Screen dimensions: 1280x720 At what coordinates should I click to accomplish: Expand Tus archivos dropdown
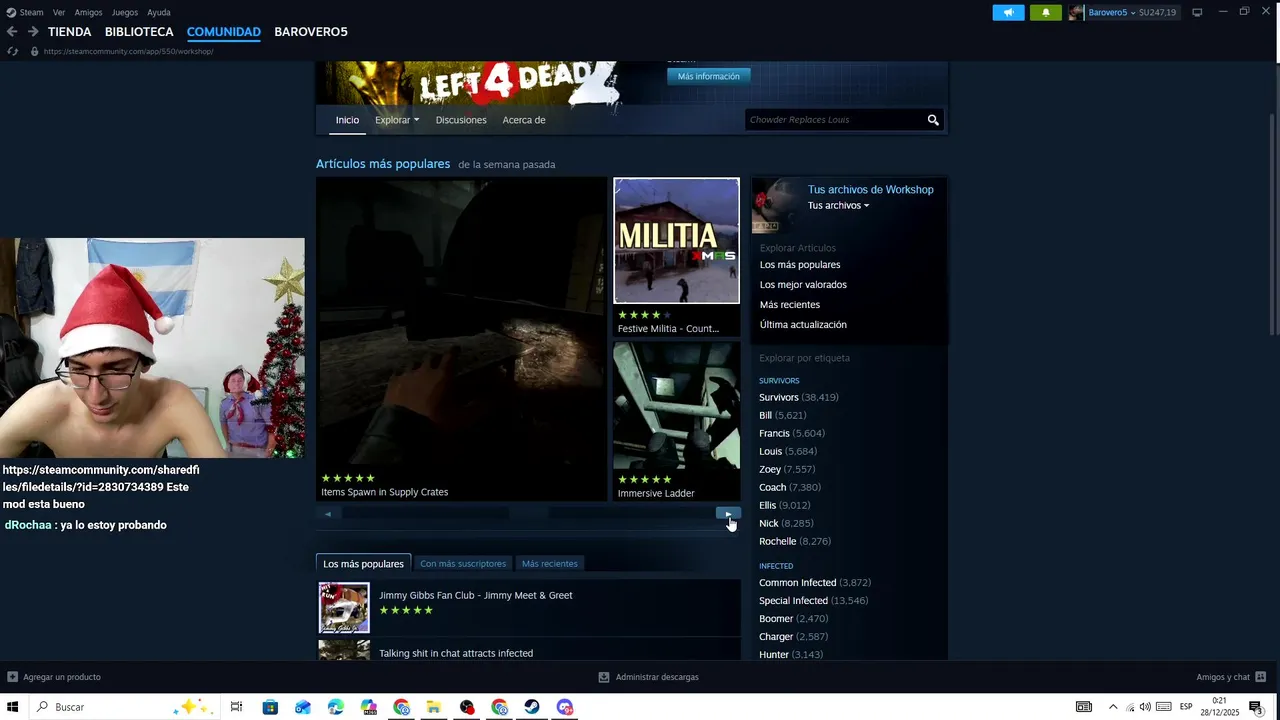838,205
